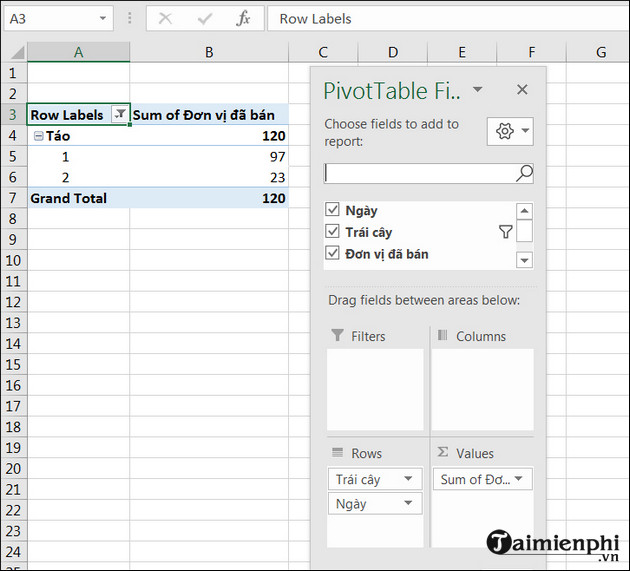630x571 pixels.
Task: Uncheck the Ngày field checkbox
Action: click(332, 209)
